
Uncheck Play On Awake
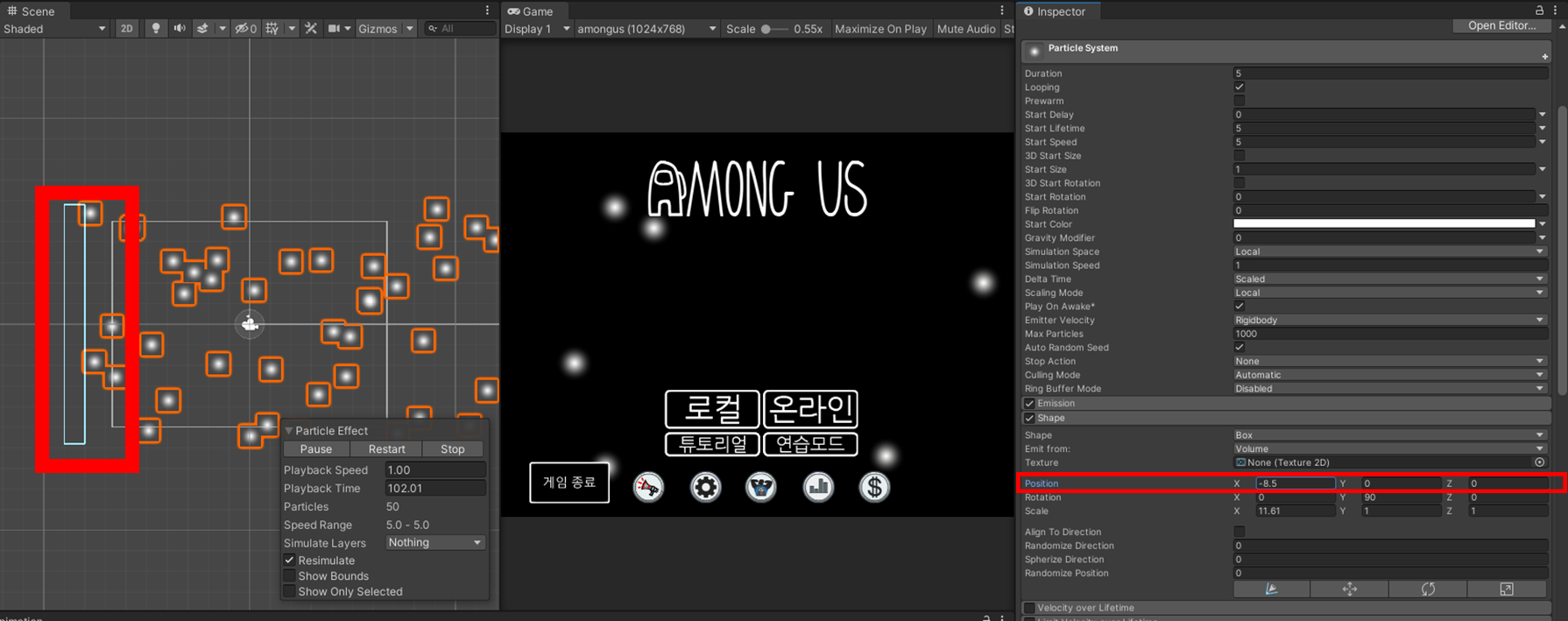pyautogui.click(x=1240, y=307)
